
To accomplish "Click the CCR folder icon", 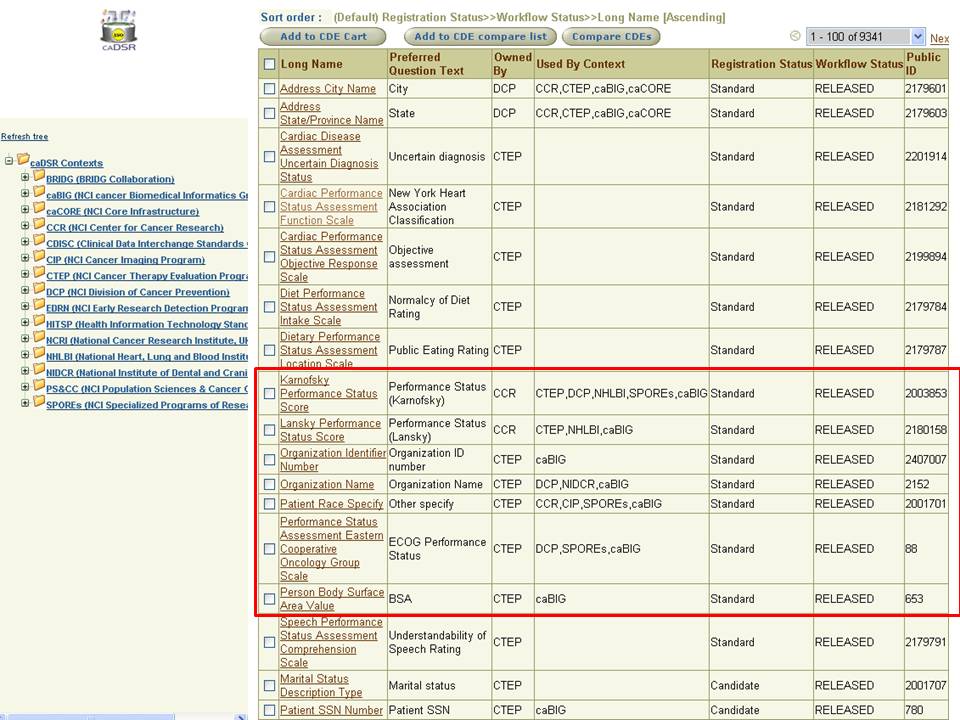I will point(39,224).
